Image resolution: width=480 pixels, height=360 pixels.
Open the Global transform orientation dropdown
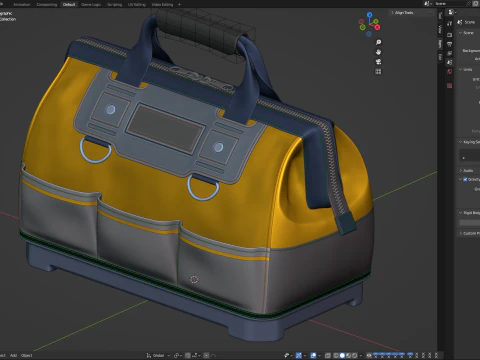pyautogui.click(x=158, y=355)
